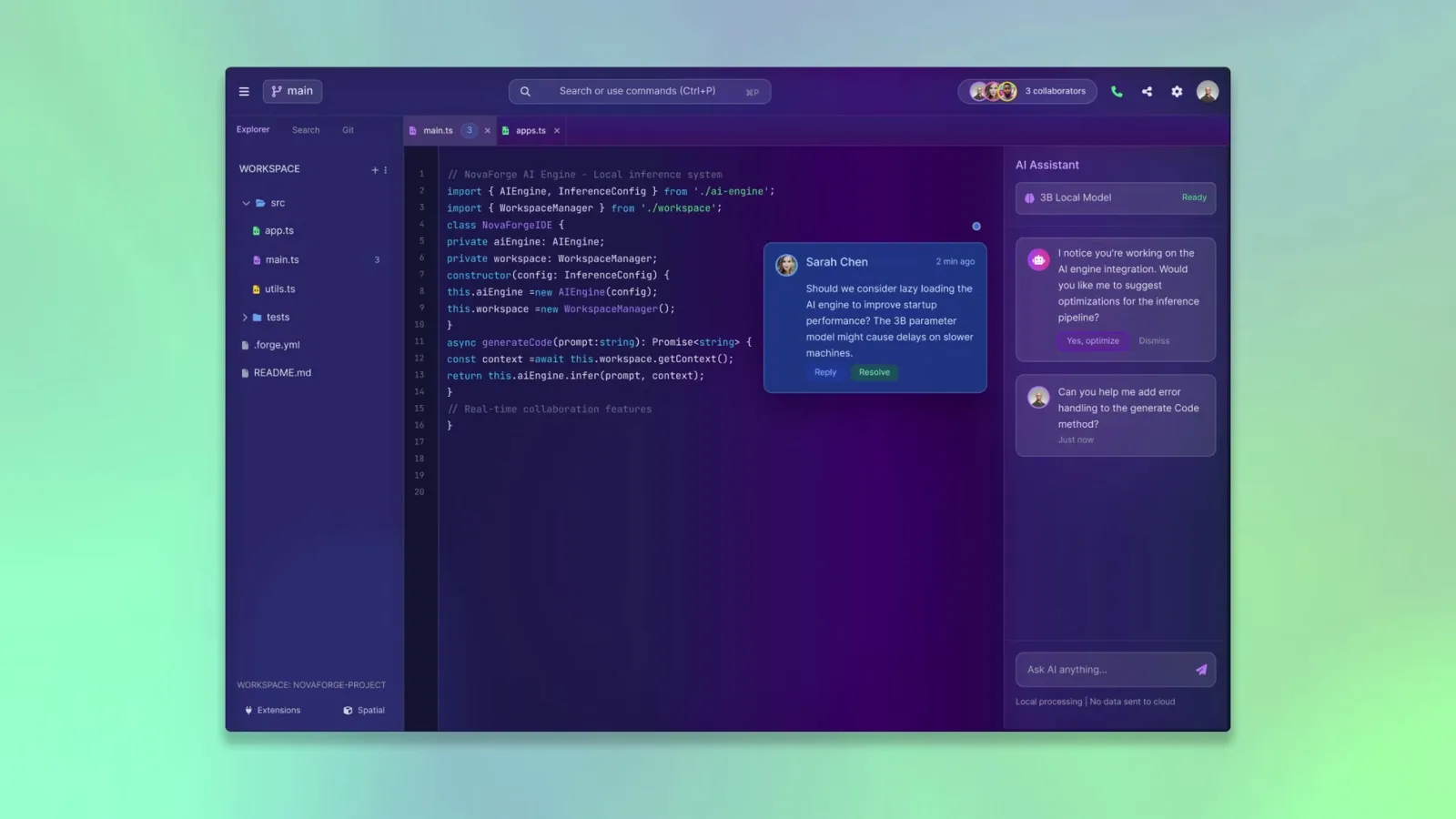Open settings gear icon
This screenshot has height=819, width=1456.
[1177, 91]
